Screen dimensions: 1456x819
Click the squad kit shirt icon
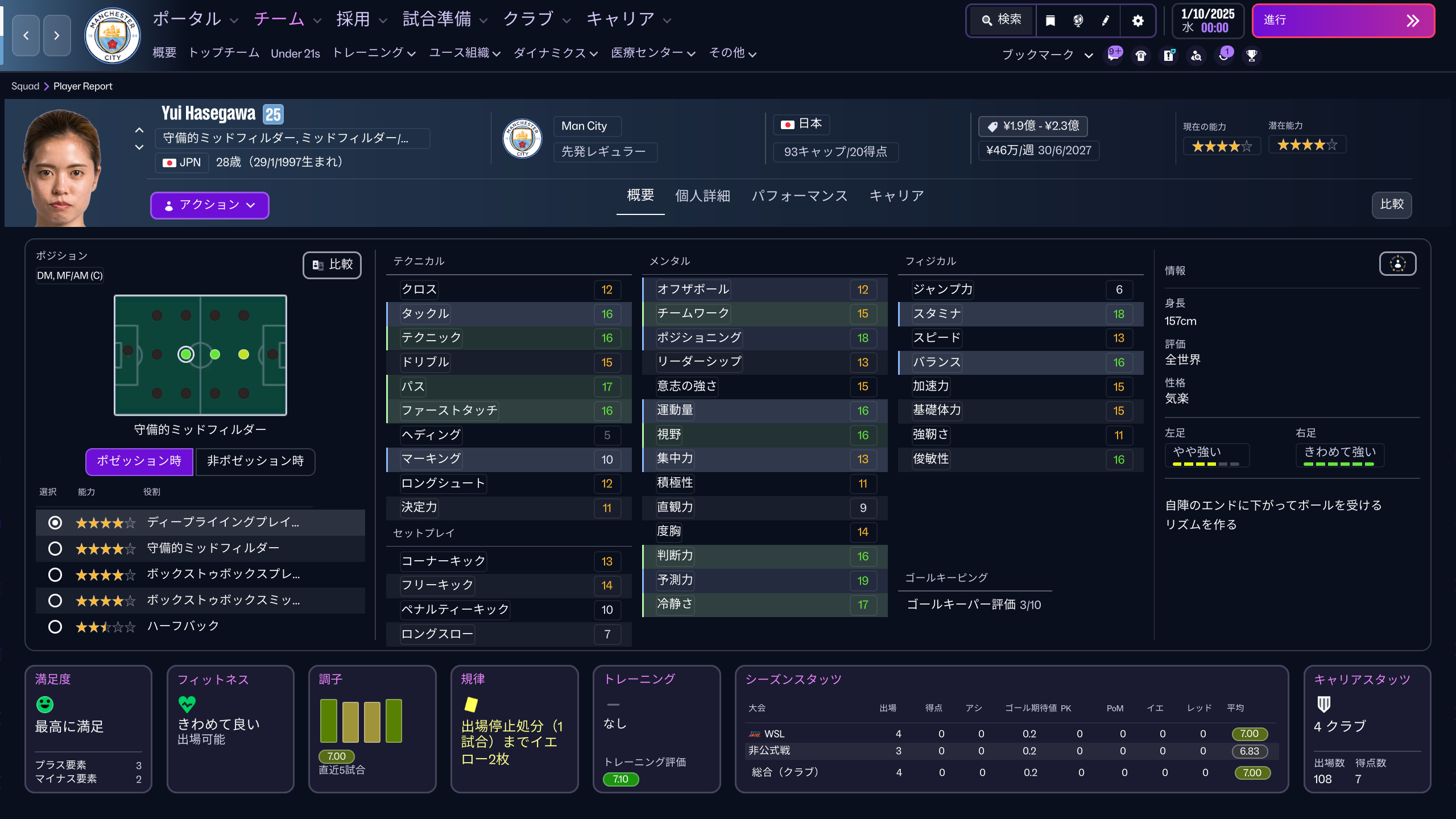coord(1141,55)
